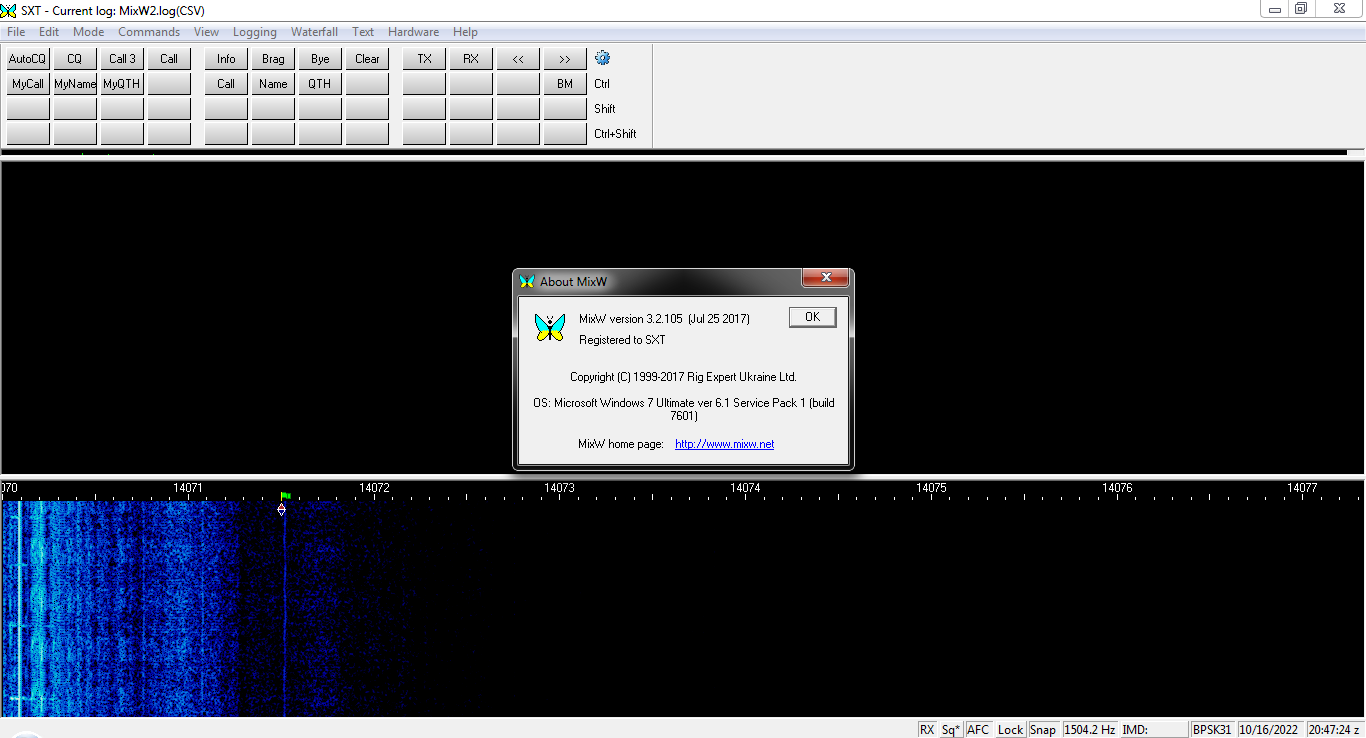The image size is (1366, 738).
Task: Toggle squelch Sq* in status bar
Action: 950,730
